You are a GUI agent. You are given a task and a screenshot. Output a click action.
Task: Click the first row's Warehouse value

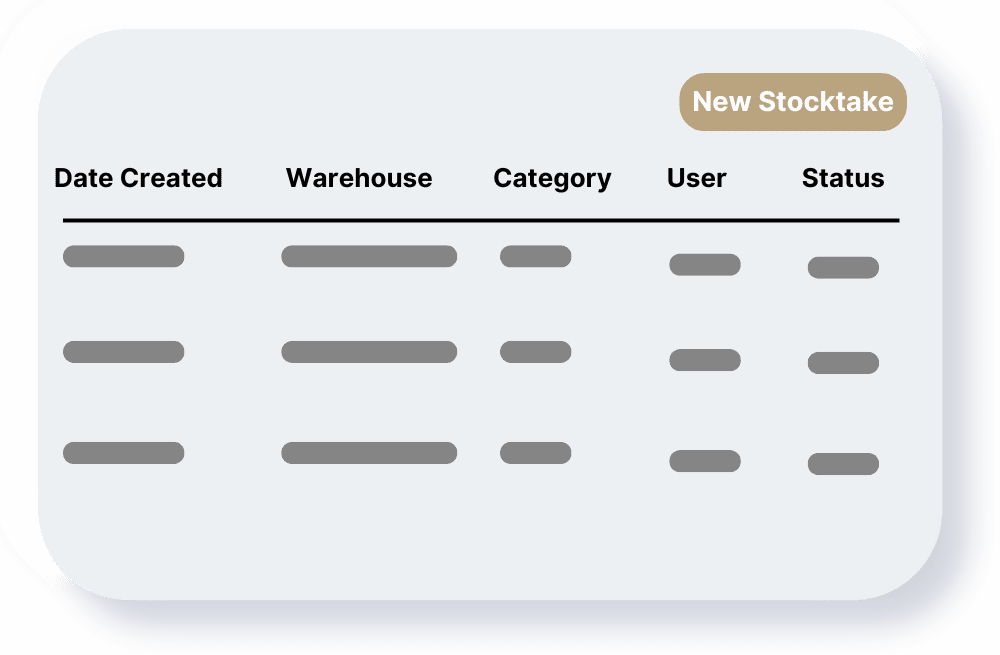point(369,256)
